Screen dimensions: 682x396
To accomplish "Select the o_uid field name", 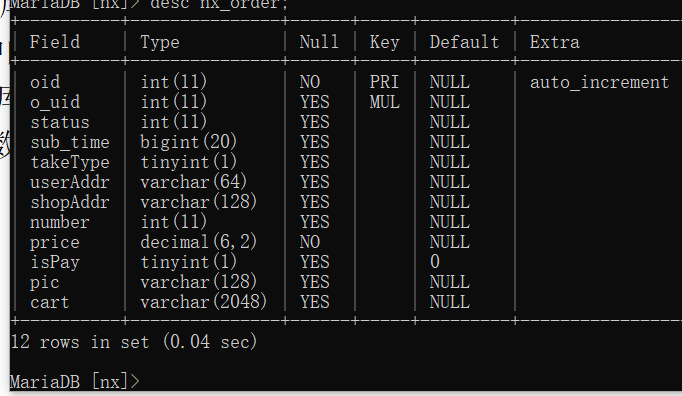I will pos(55,102).
